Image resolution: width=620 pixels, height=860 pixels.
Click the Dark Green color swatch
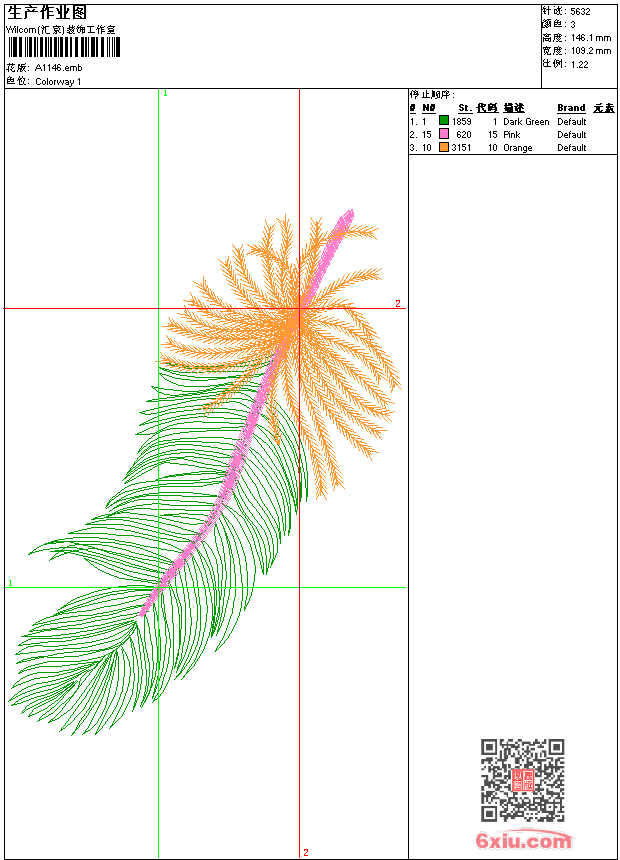443,121
